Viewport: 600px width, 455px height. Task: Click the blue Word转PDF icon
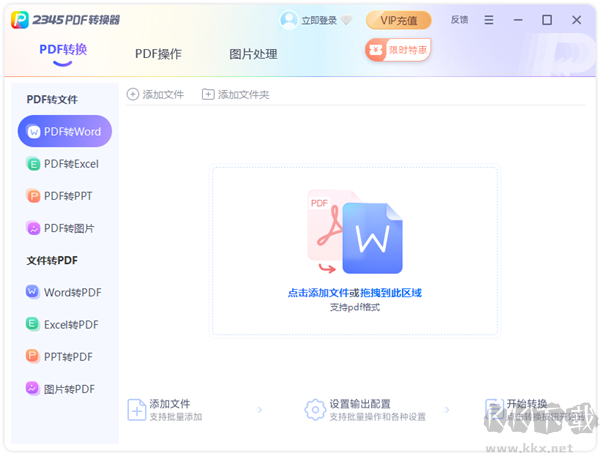(x=32, y=292)
